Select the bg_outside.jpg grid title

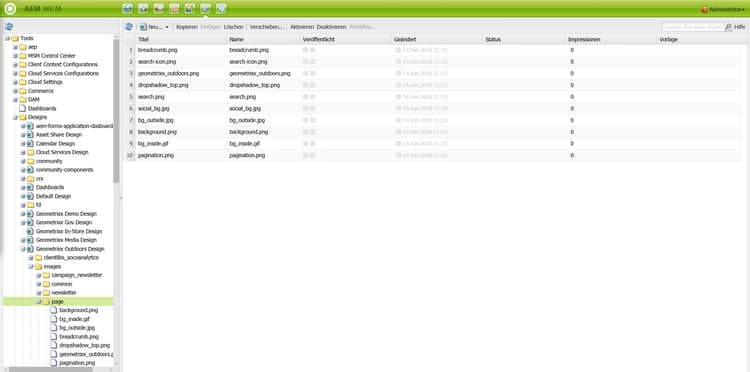pyautogui.click(x=155, y=120)
